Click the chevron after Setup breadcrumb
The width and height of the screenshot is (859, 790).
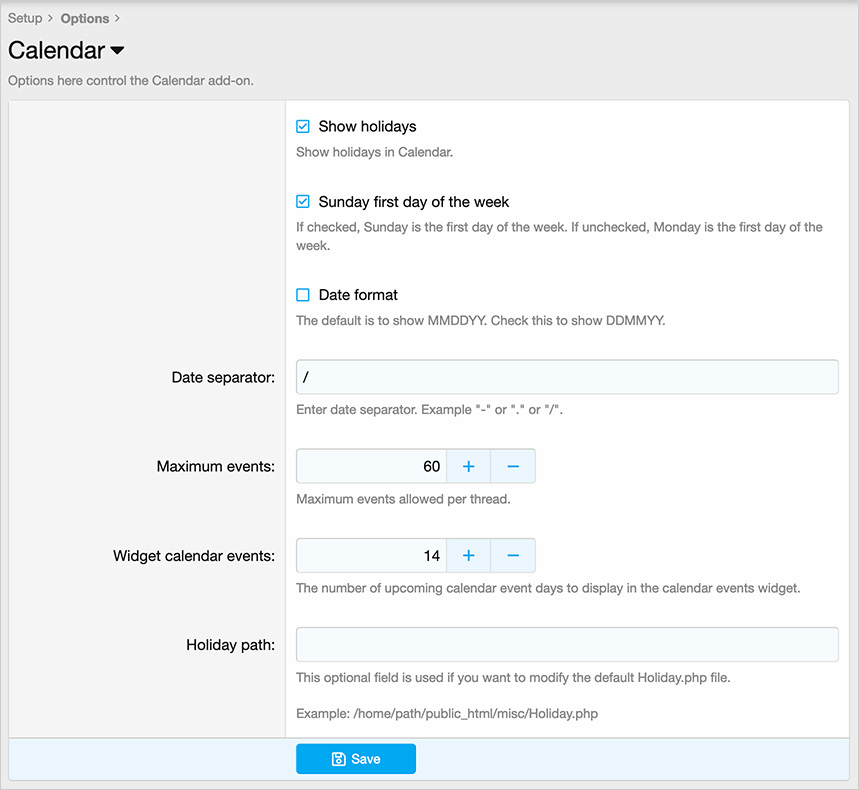(x=50, y=18)
